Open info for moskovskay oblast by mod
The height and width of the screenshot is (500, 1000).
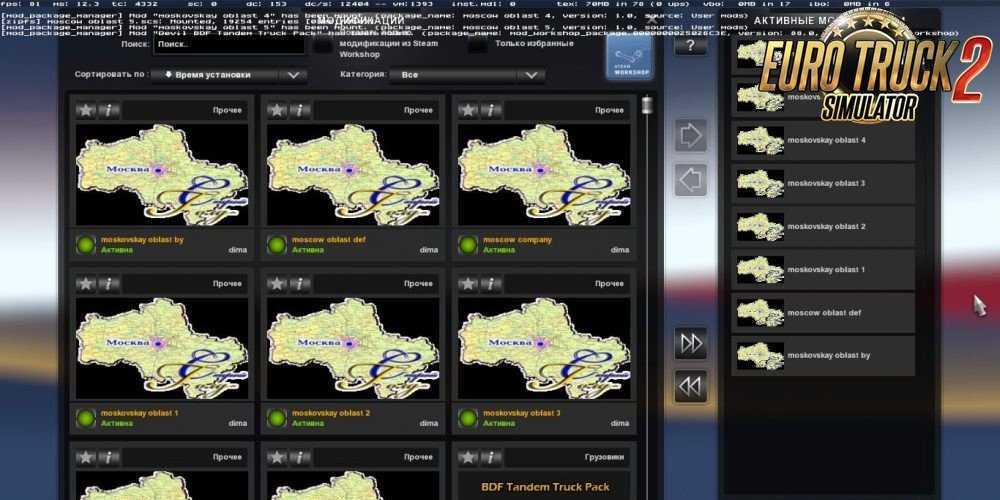[109, 110]
